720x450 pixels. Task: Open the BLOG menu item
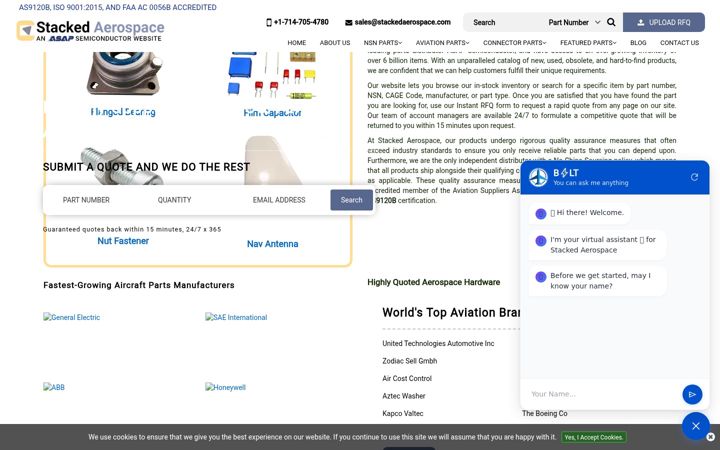(638, 43)
